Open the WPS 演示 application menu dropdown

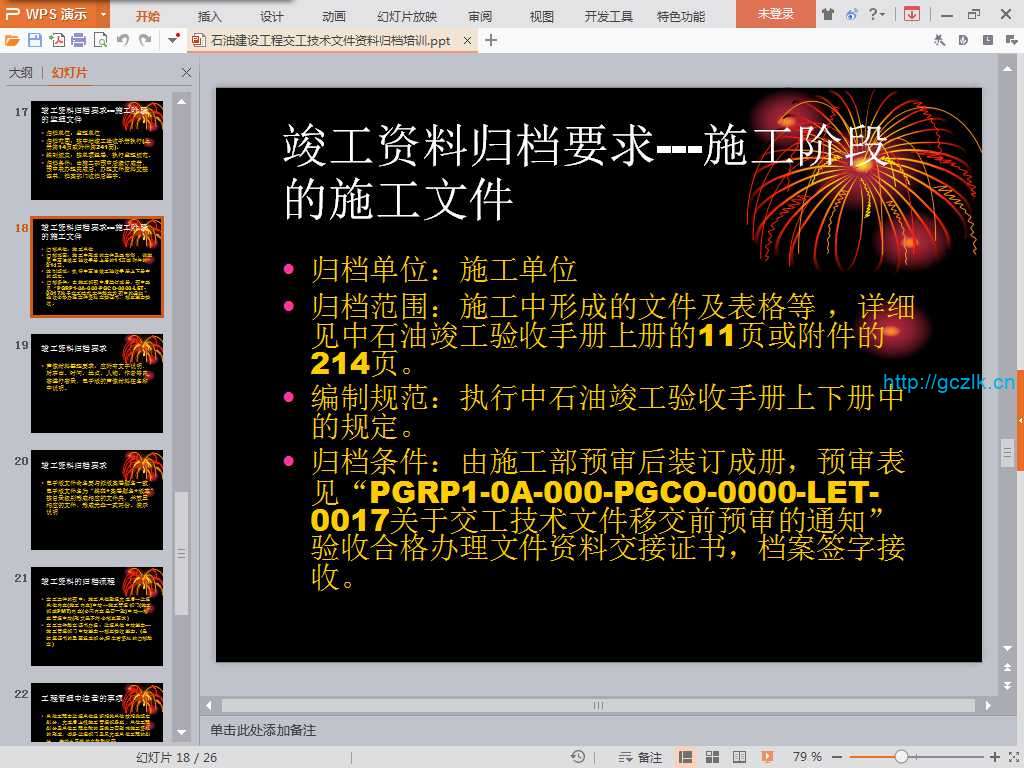104,14
